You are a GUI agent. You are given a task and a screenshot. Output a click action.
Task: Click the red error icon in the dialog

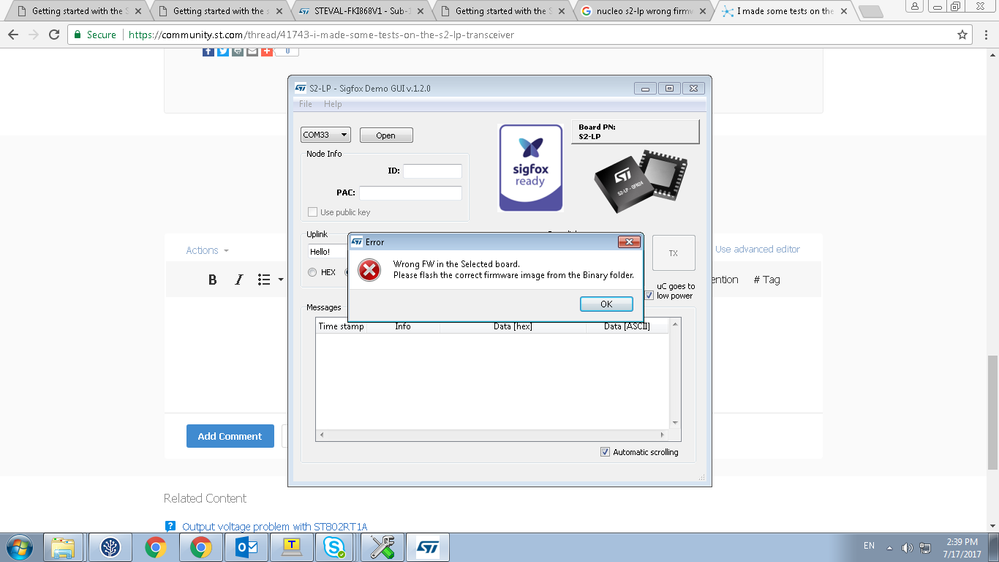click(x=369, y=270)
